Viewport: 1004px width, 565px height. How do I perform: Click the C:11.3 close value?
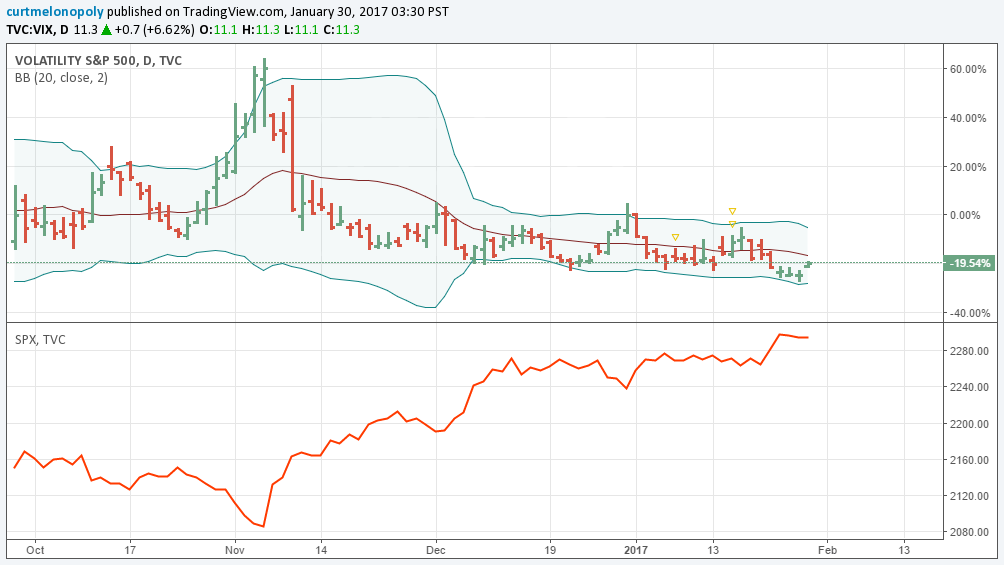click(341, 29)
